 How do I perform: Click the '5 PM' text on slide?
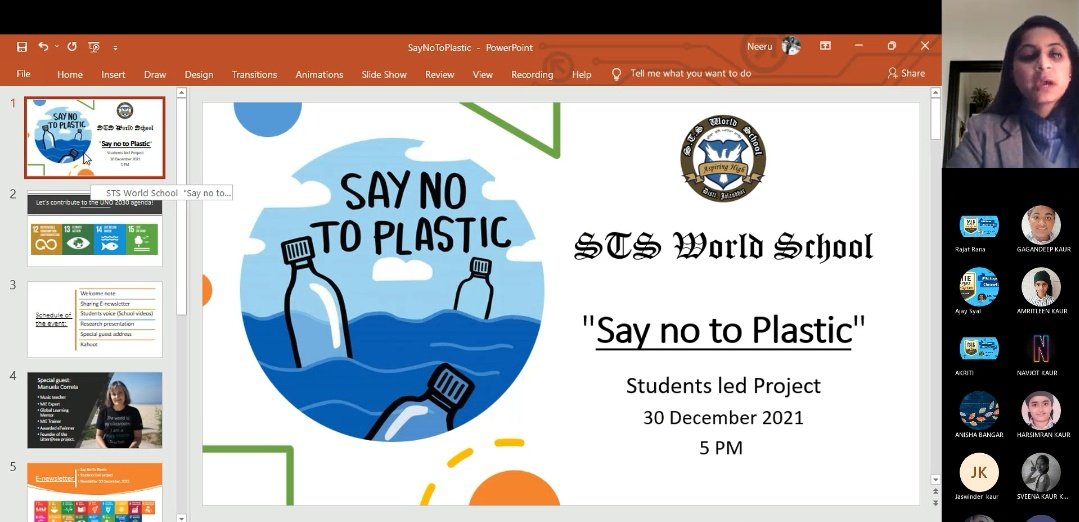721,448
